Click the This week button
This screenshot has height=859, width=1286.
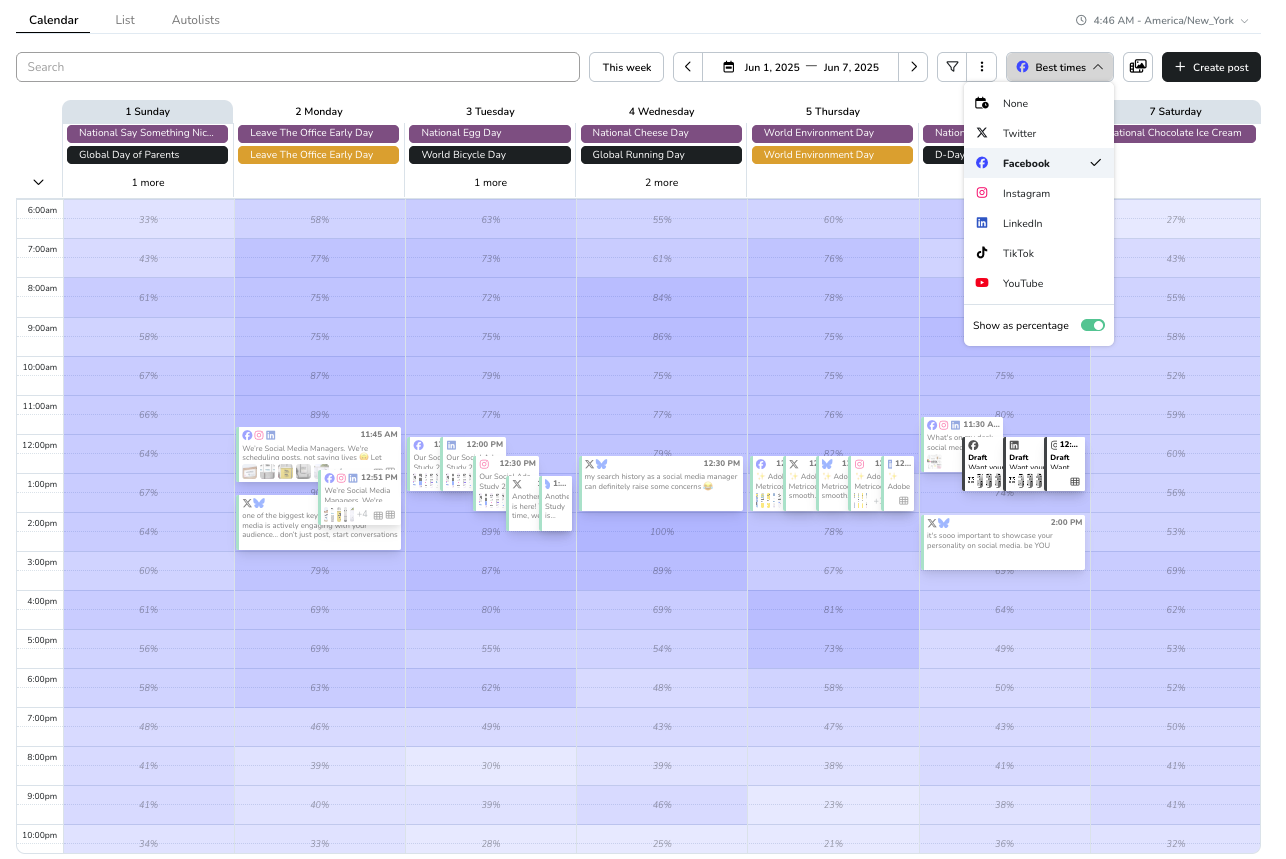[x=627, y=67]
